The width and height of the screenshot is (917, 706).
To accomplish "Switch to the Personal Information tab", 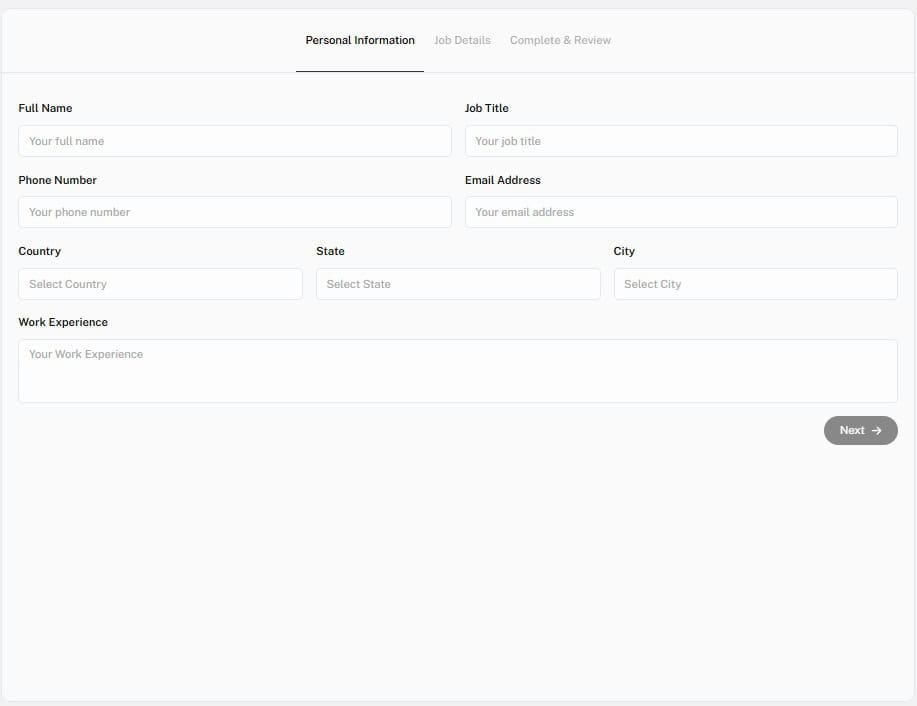I will (x=360, y=41).
